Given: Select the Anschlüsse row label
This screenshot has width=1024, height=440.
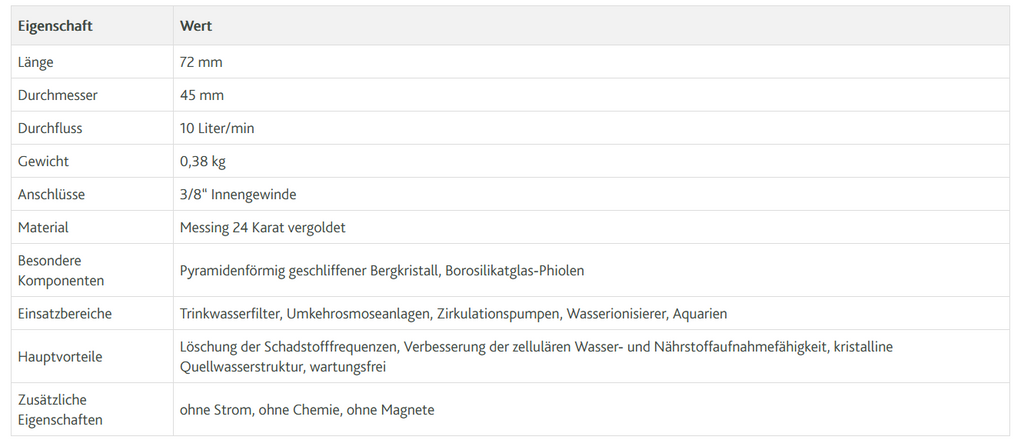Looking at the screenshot, I should click(x=52, y=195).
